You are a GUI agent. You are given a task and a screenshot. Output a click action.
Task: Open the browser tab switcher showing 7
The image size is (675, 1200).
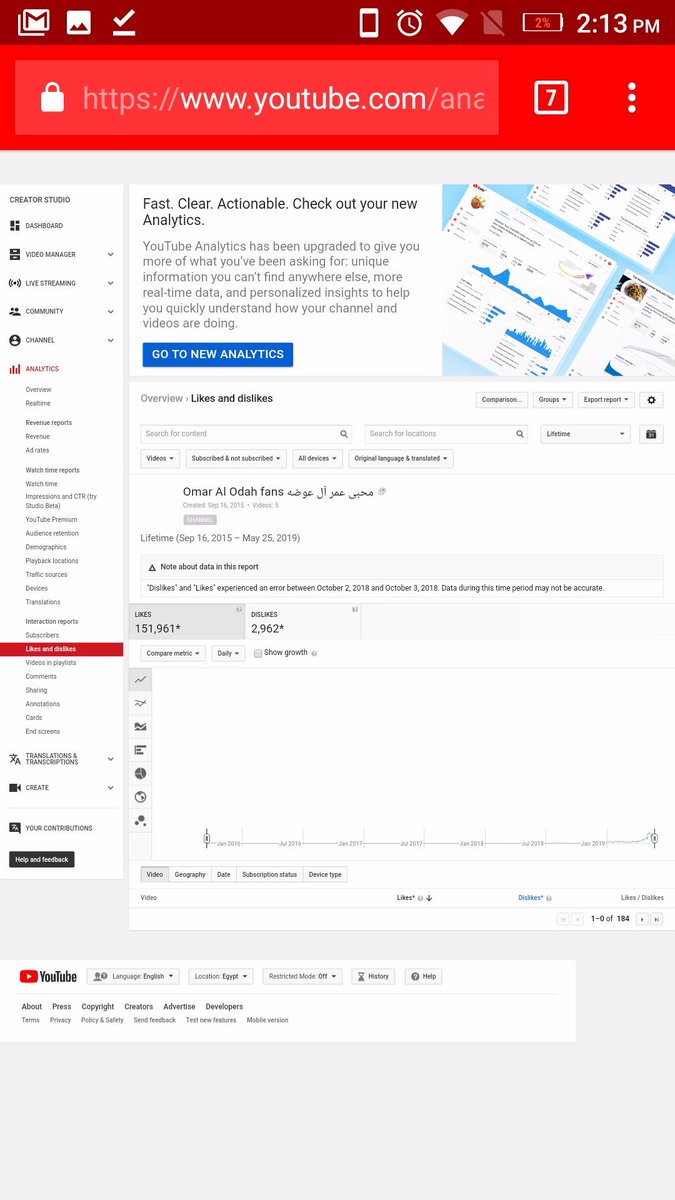pyautogui.click(x=551, y=97)
